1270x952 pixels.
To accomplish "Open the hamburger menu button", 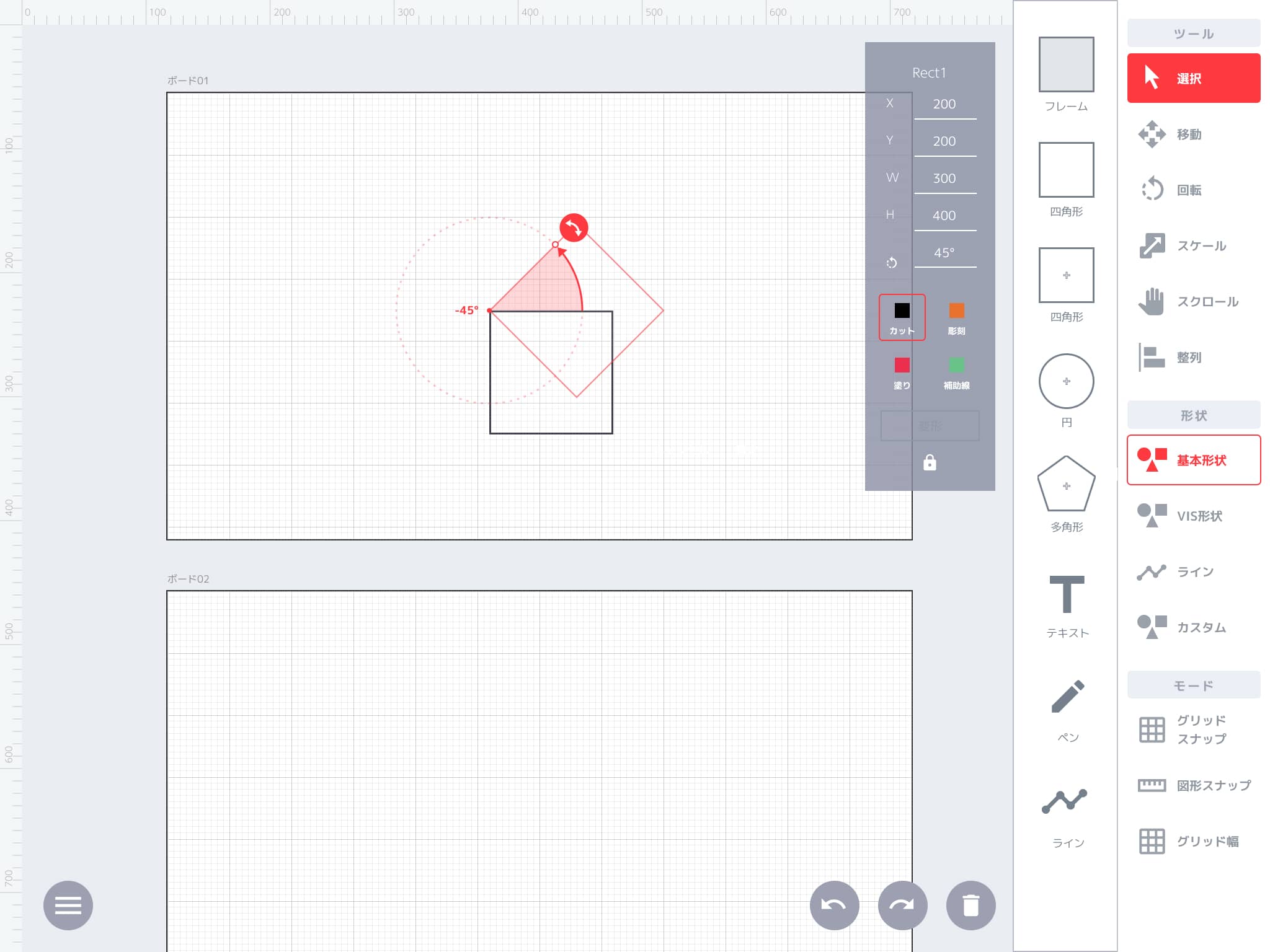I will (x=68, y=905).
